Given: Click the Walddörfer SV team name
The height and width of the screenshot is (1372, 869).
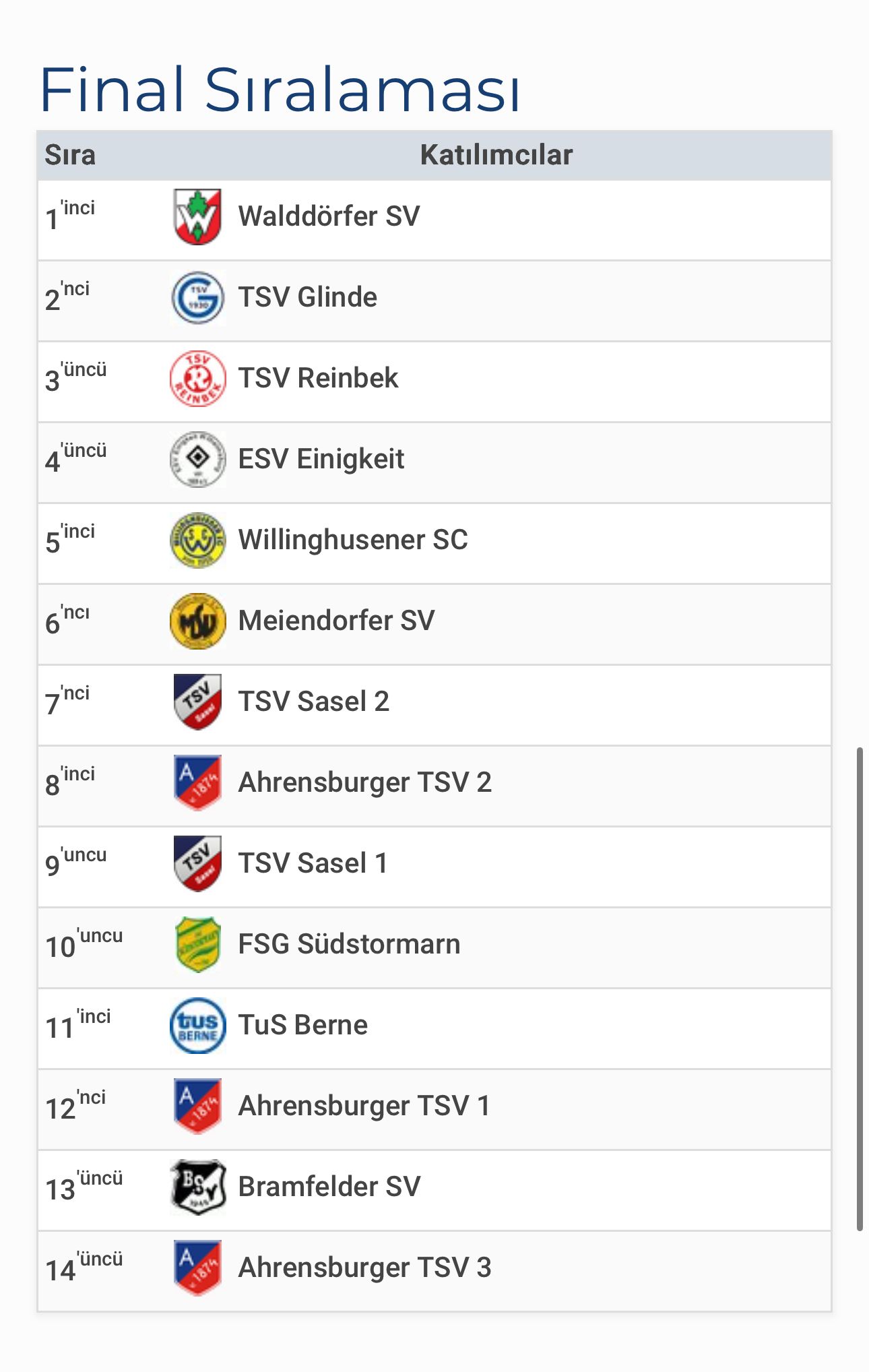Looking at the screenshot, I should pyautogui.click(x=329, y=216).
